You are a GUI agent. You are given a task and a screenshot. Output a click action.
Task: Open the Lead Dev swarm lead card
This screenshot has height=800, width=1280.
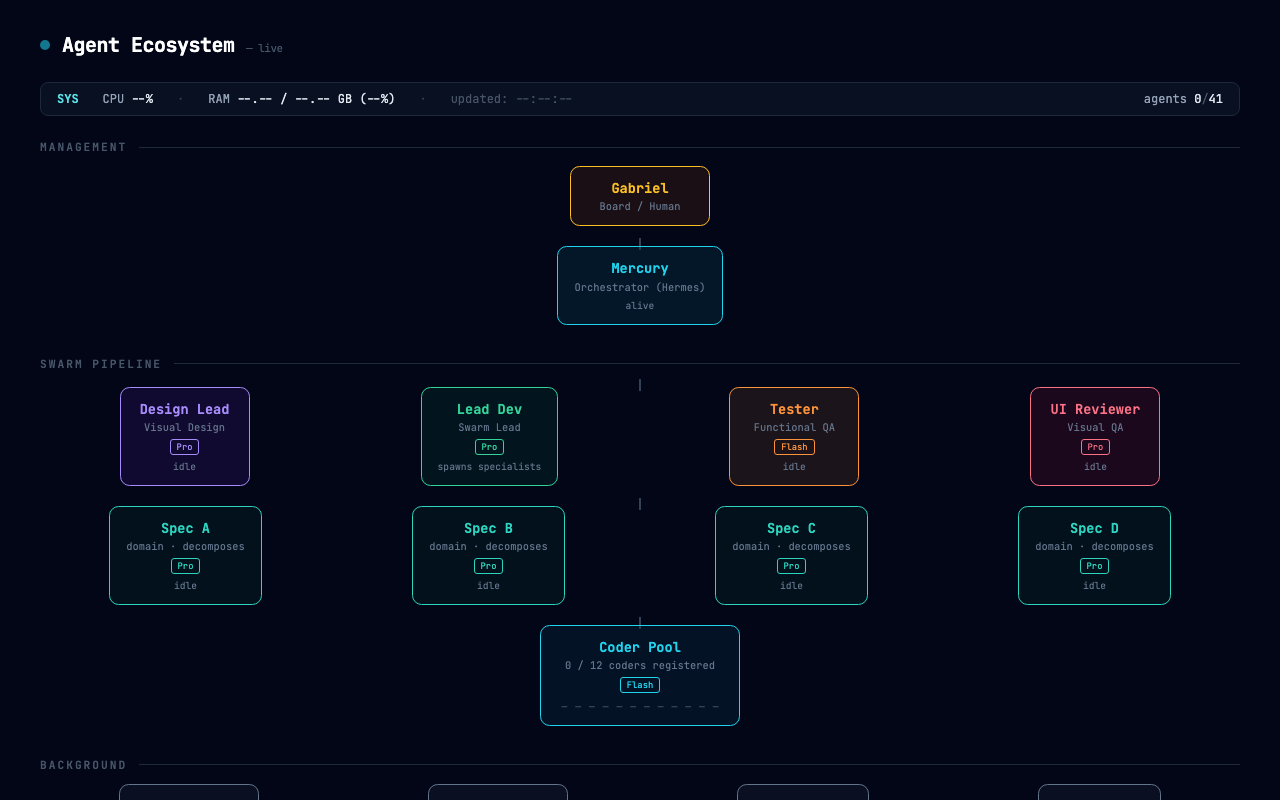pos(489,436)
